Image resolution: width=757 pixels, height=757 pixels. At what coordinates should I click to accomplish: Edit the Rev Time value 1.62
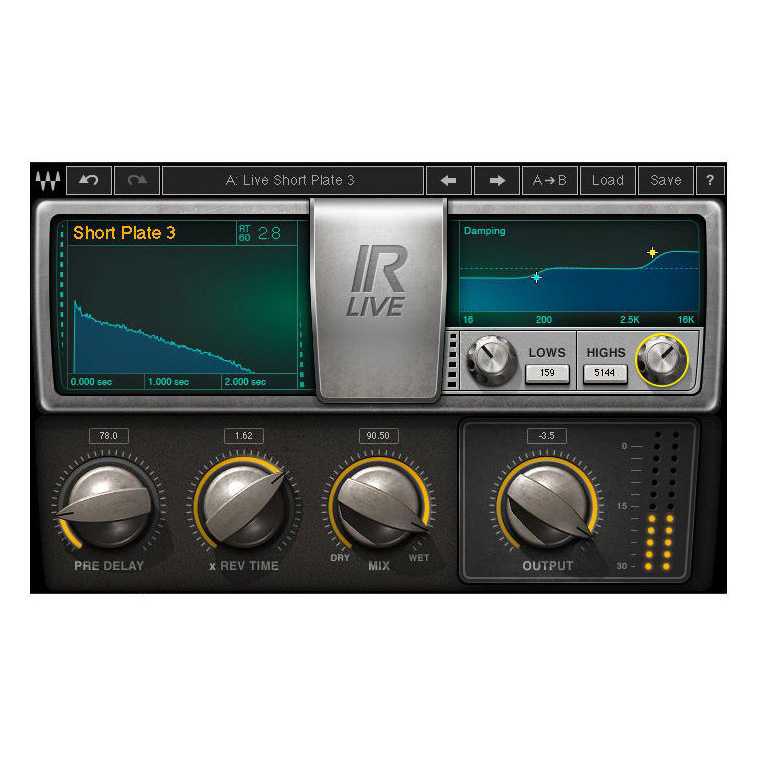[x=244, y=436]
